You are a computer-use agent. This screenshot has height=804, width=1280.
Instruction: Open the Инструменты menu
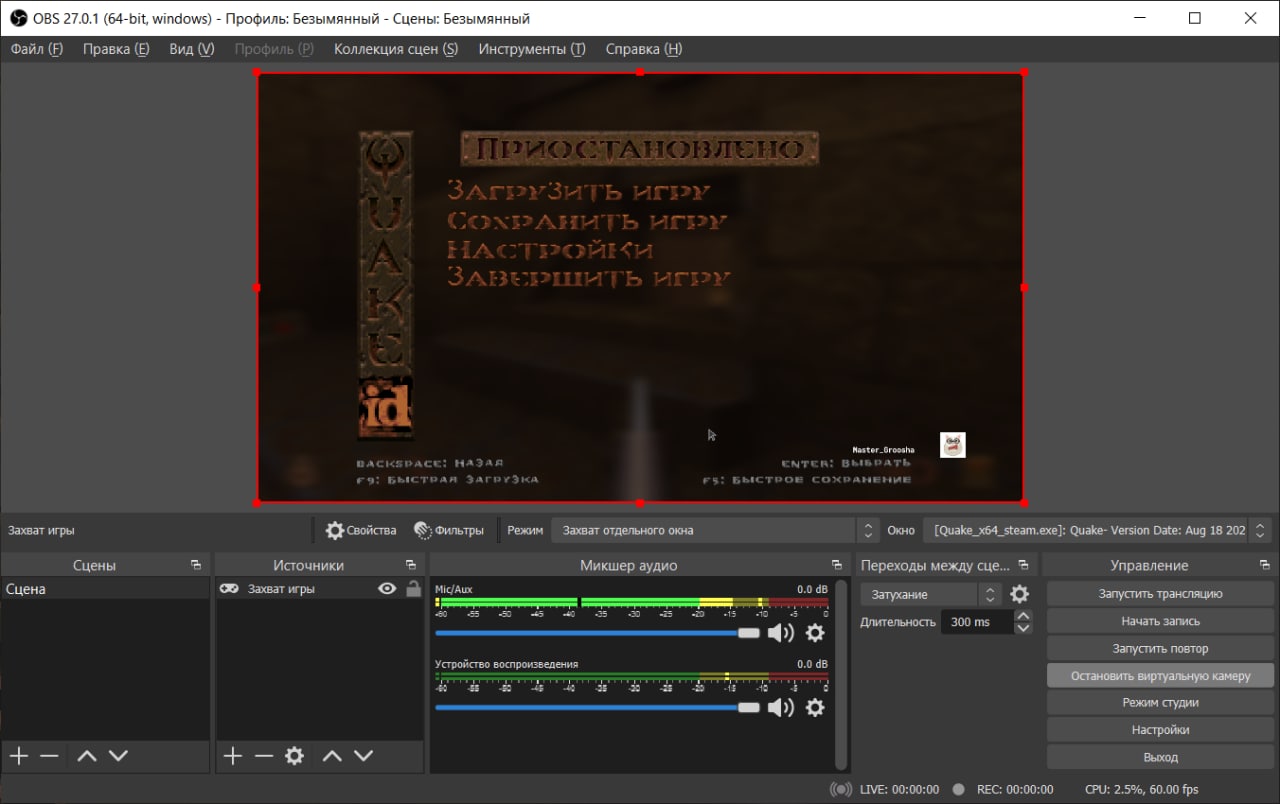pyautogui.click(x=532, y=49)
